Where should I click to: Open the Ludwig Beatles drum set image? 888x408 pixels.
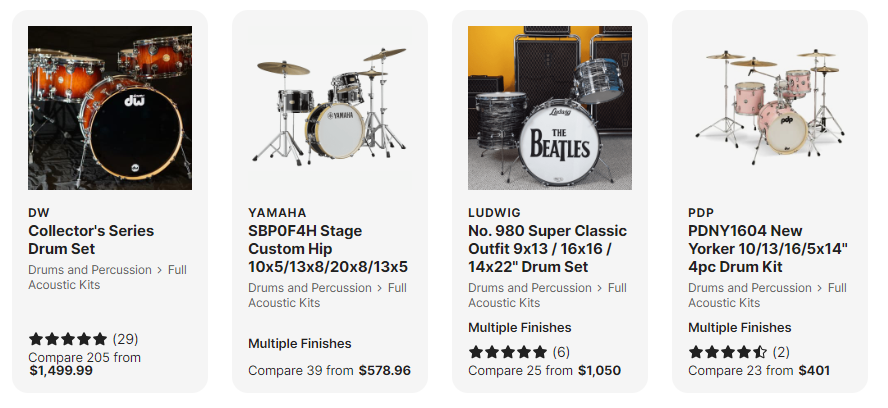click(550, 108)
